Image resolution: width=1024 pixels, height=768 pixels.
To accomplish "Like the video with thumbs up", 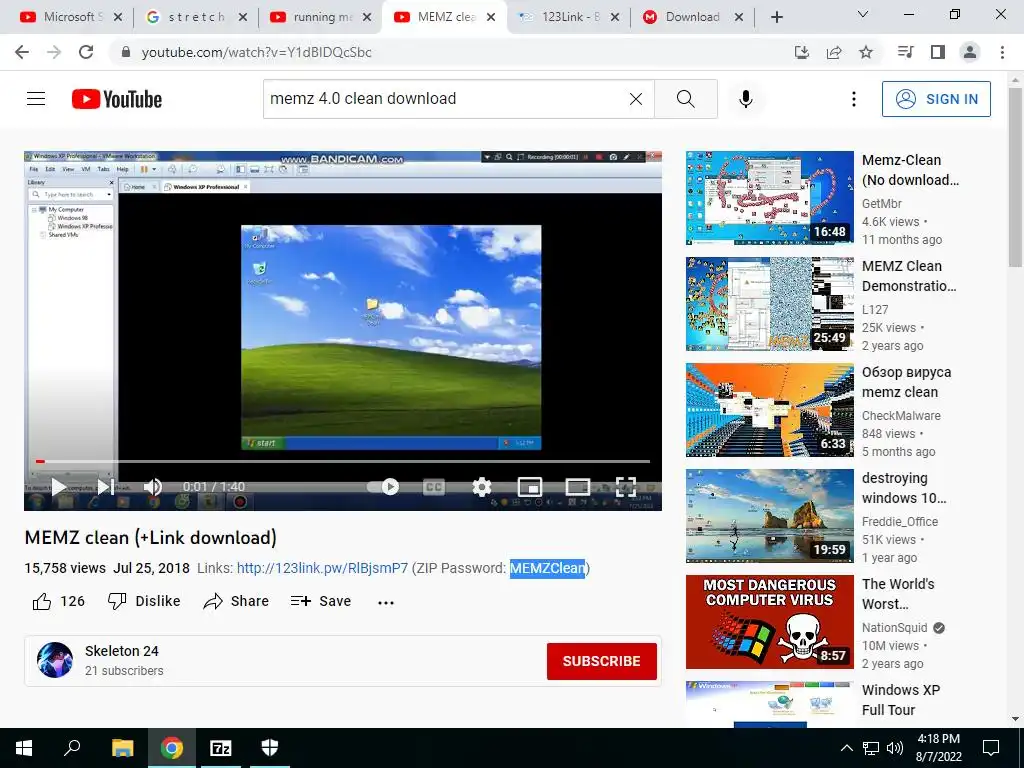I will [59, 601].
